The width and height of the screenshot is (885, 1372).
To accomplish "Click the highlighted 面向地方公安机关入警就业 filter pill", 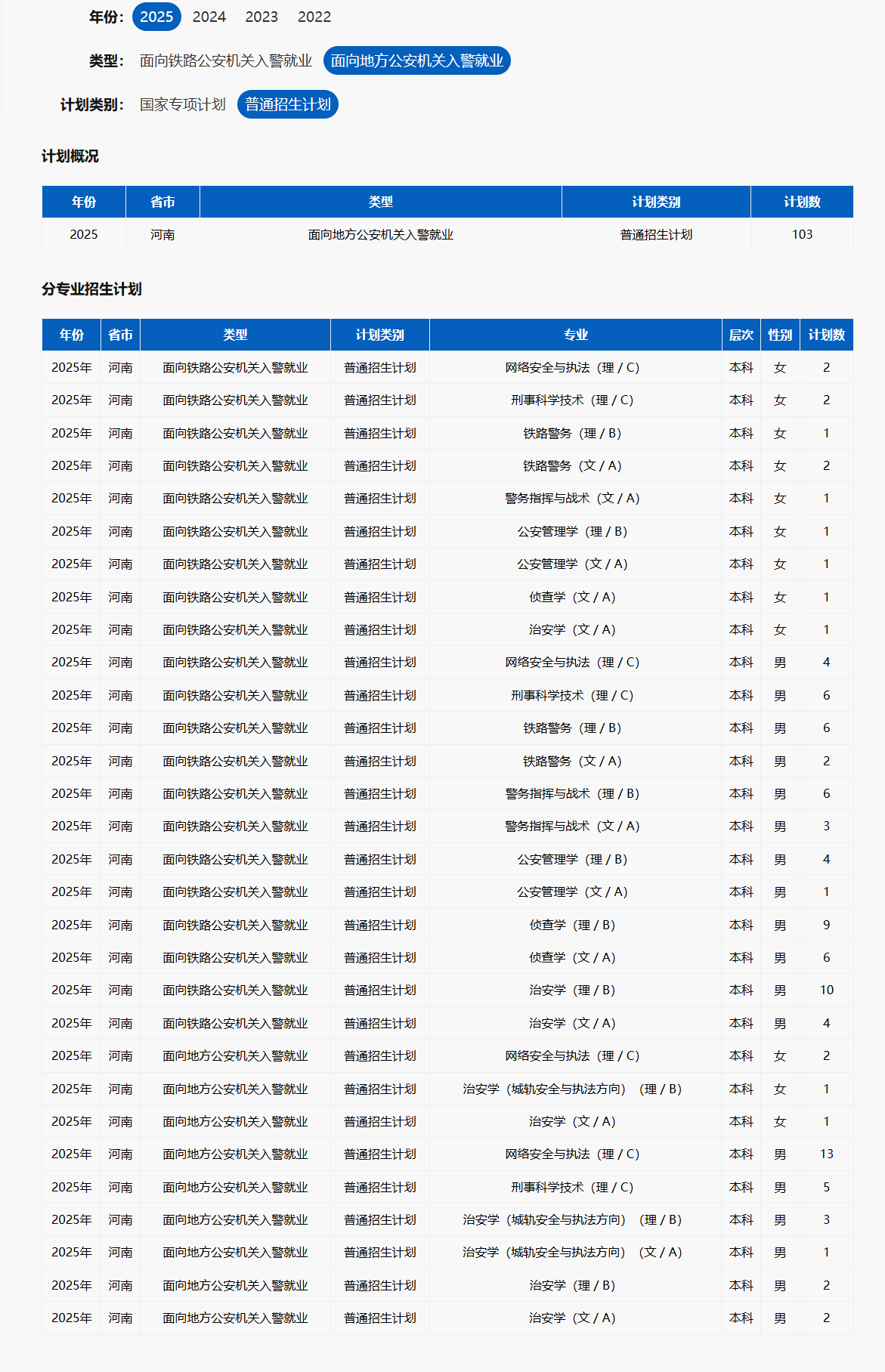I will (x=416, y=60).
